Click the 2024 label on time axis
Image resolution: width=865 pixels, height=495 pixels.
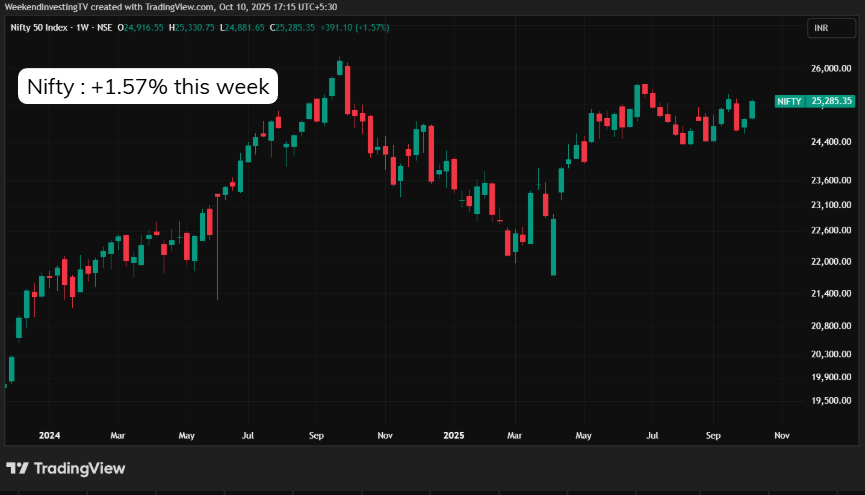pyautogui.click(x=47, y=436)
